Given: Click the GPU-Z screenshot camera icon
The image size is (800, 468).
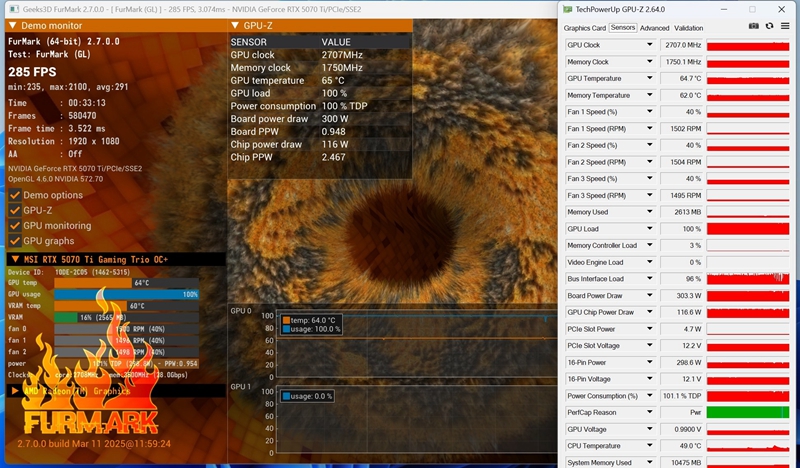Looking at the screenshot, I should (x=753, y=27).
